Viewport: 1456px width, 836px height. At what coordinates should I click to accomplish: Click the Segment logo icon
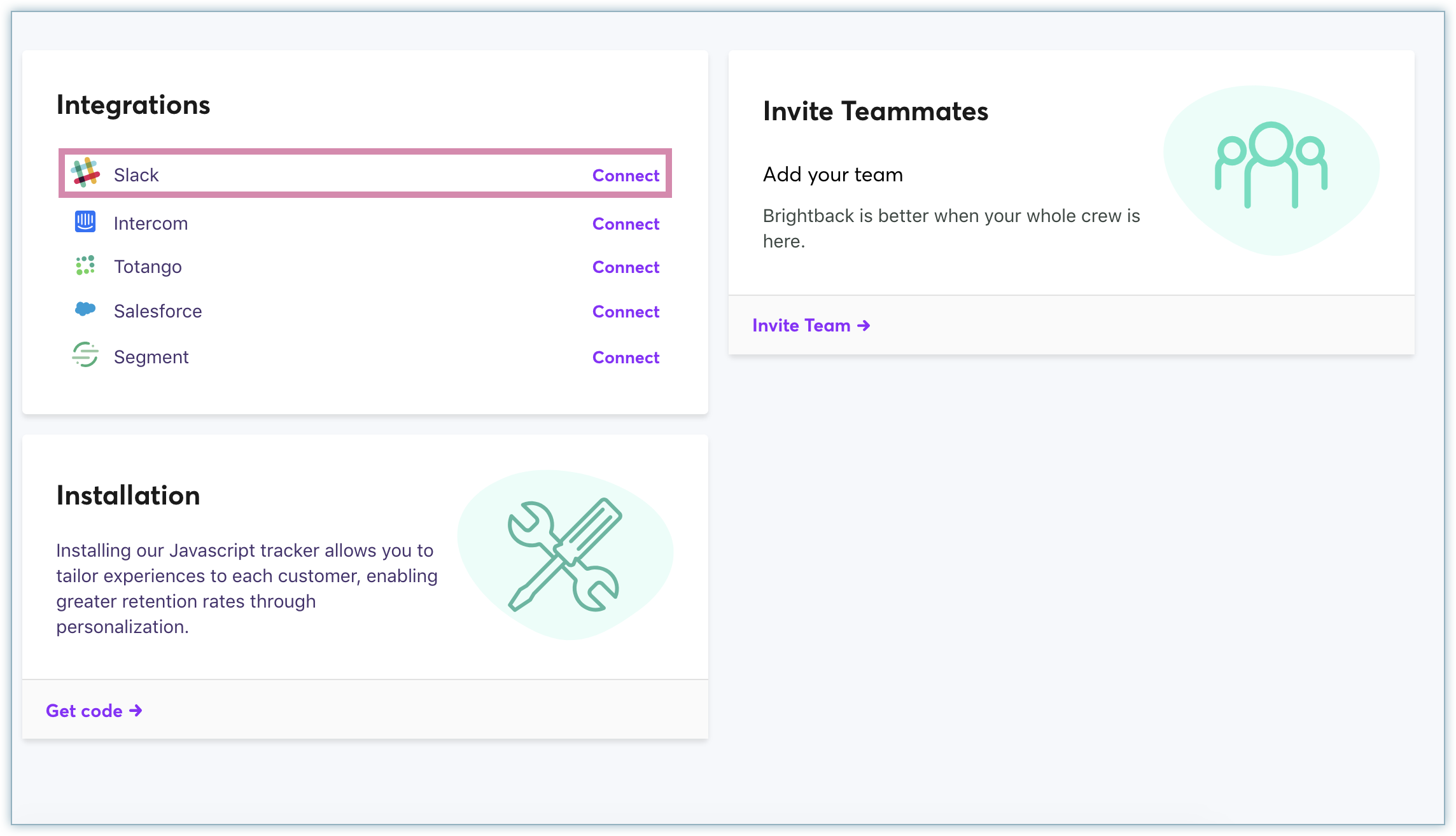(x=85, y=354)
